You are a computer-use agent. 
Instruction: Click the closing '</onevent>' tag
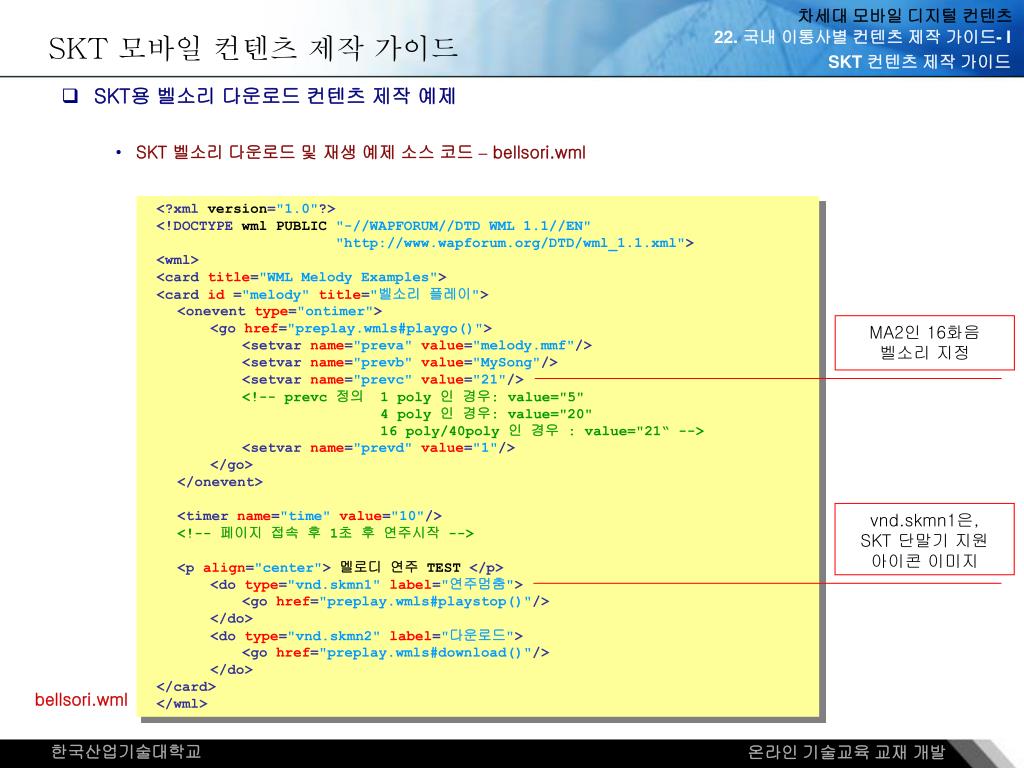(219, 482)
